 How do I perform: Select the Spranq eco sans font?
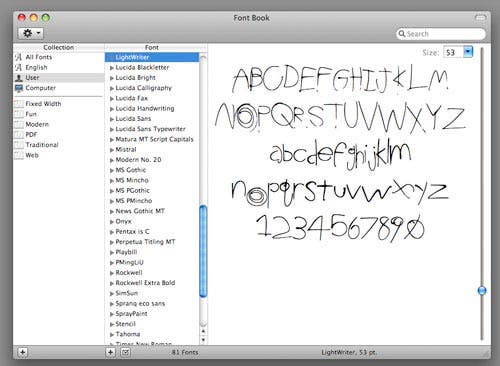[140, 304]
